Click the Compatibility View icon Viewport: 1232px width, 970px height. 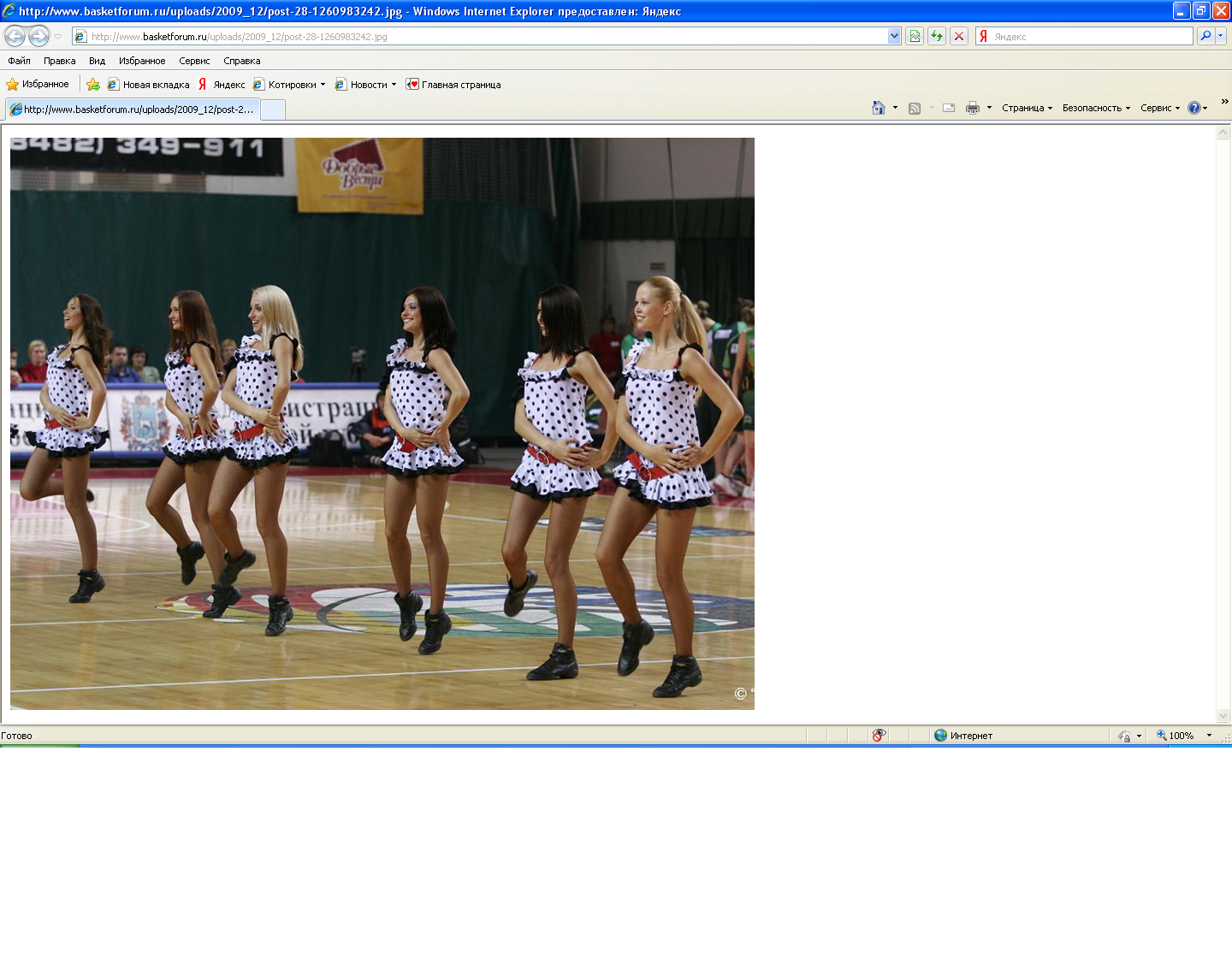[x=915, y=36]
